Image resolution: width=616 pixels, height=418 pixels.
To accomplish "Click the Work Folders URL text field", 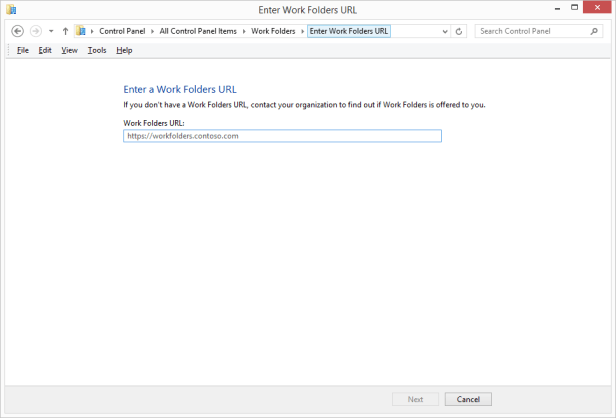I will pos(281,135).
